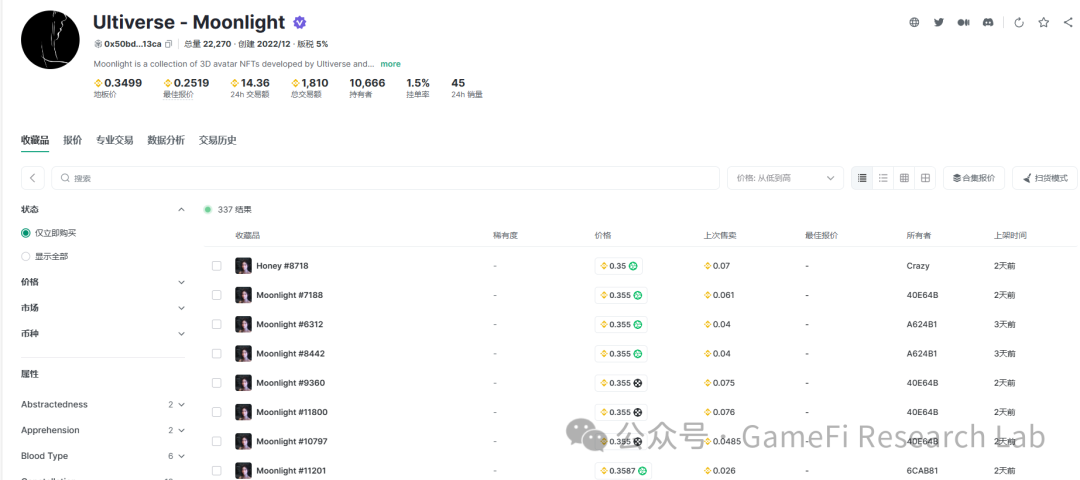Image resolution: width=1080 pixels, height=480 pixels.
Task: Click marketplace icon on Moonlight #11800 price
Action: [638, 413]
